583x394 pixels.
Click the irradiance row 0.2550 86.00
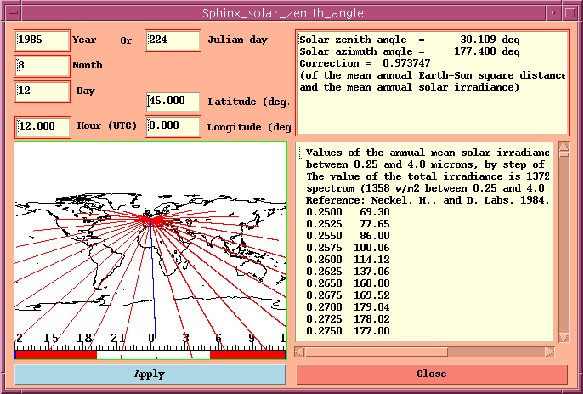[348, 236]
